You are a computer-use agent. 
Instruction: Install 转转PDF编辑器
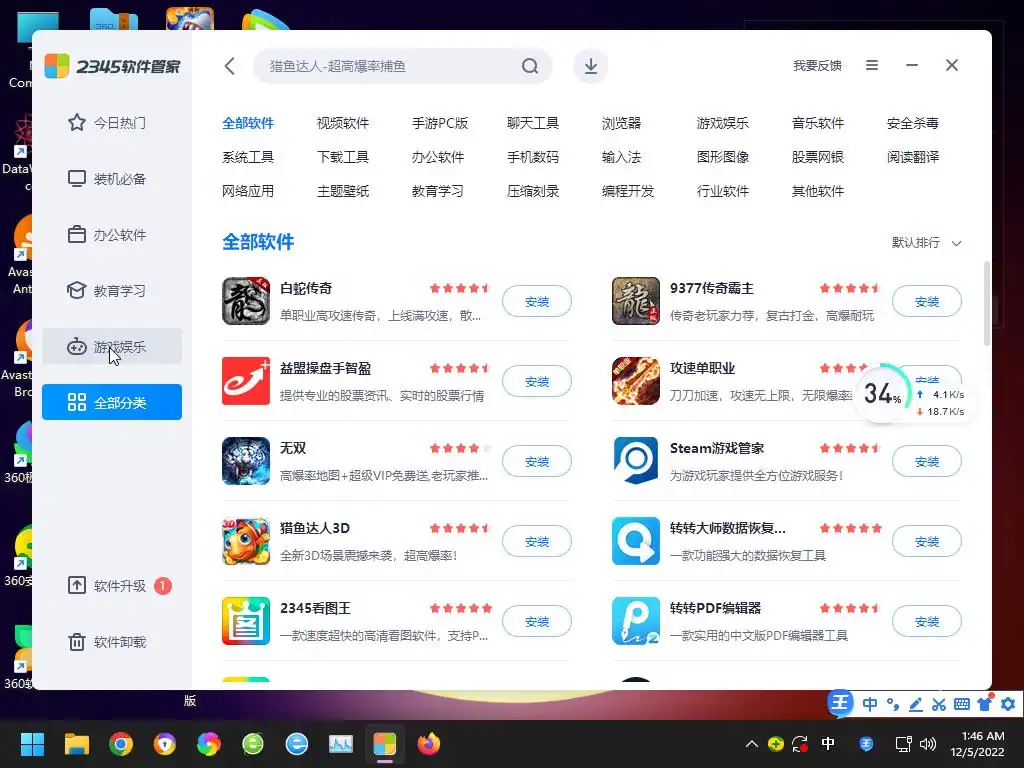tap(927, 622)
